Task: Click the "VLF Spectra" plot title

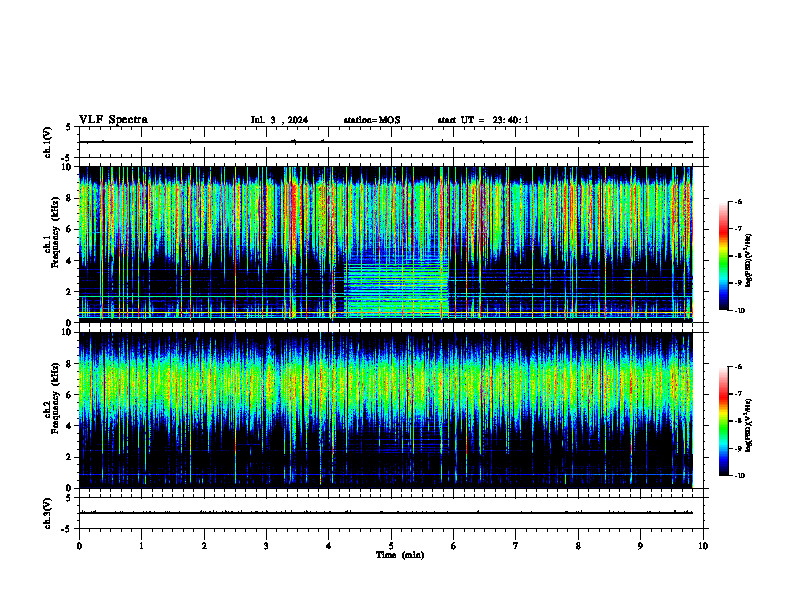Action: (x=113, y=120)
